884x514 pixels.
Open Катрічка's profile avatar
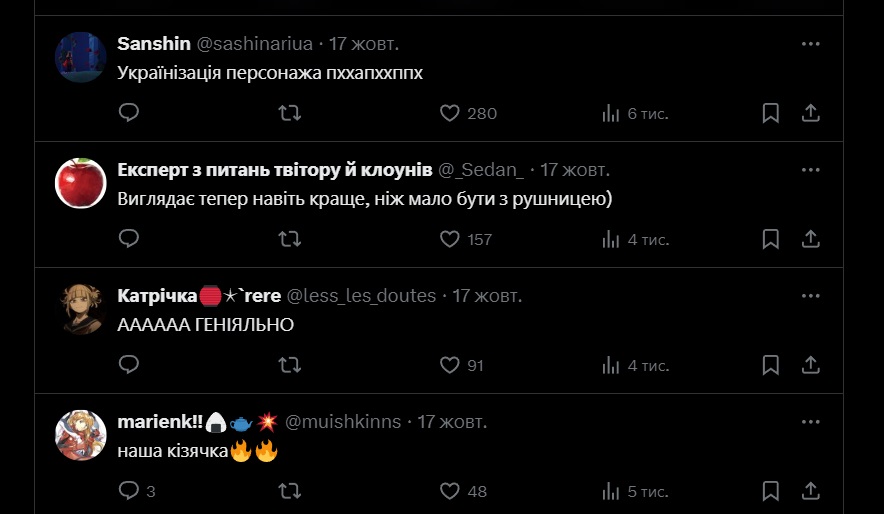pos(80,310)
